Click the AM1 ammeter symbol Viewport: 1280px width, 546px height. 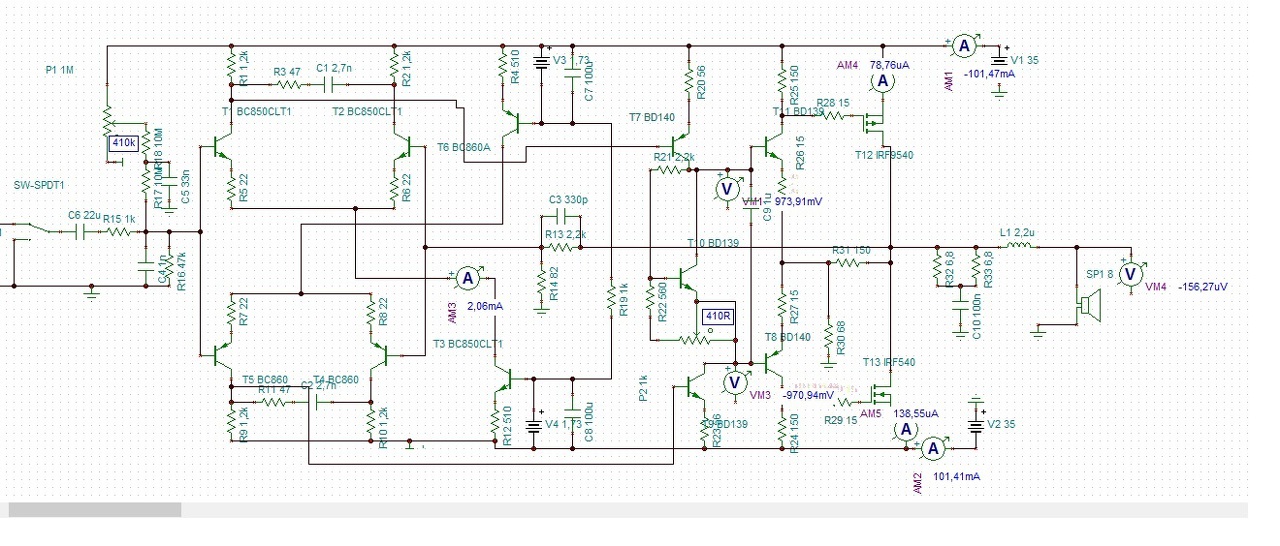(x=962, y=46)
